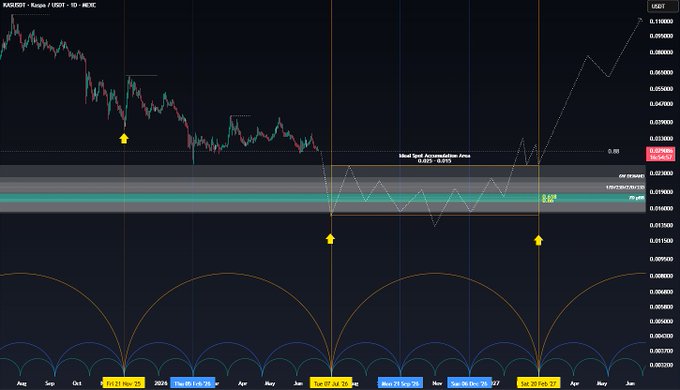Image resolution: width=680 pixels, height=390 pixels.
Task: Click the 0.013500 price axis label
Action: tap(661, 225)
